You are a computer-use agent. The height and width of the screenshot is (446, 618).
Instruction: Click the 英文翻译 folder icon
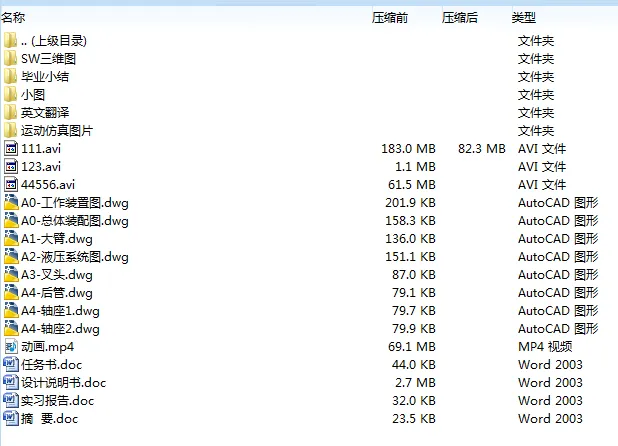pyautogui.click(x=11, y=113)
